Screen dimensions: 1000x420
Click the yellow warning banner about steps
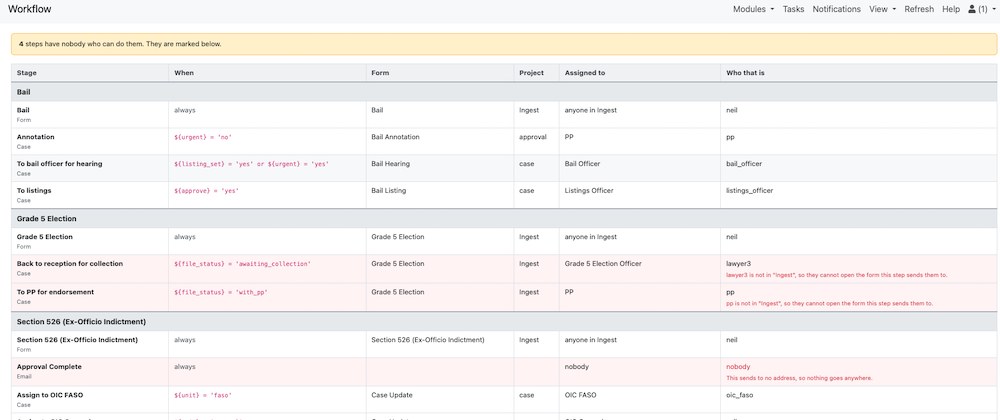504,45
